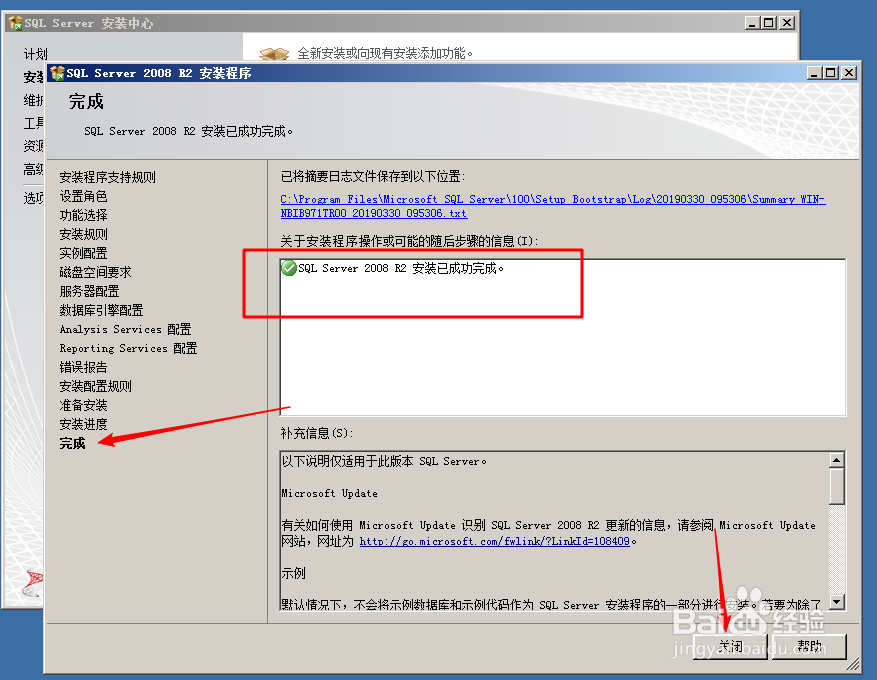Select the 服务器配置 step
This screenshot has width=877, height=680.
pos(89,291)
